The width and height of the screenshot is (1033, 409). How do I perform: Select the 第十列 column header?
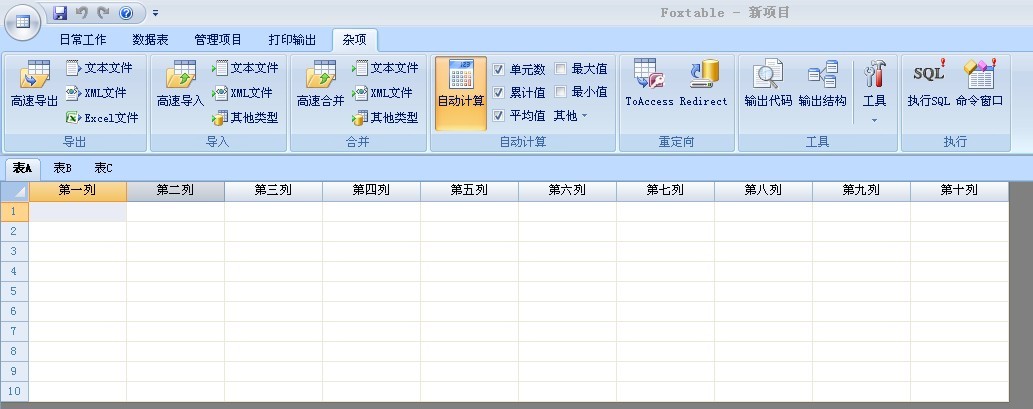[959, 191]
